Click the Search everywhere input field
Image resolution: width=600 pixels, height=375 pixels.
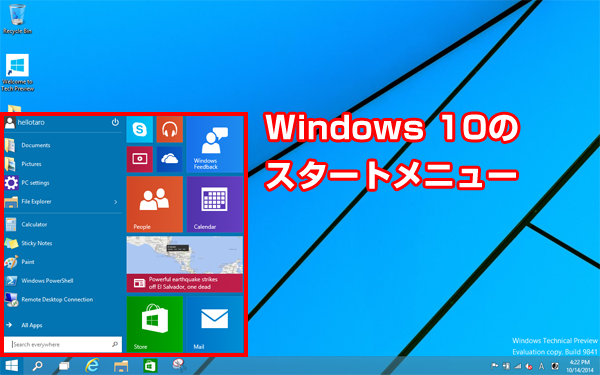[x=63, y=344]
